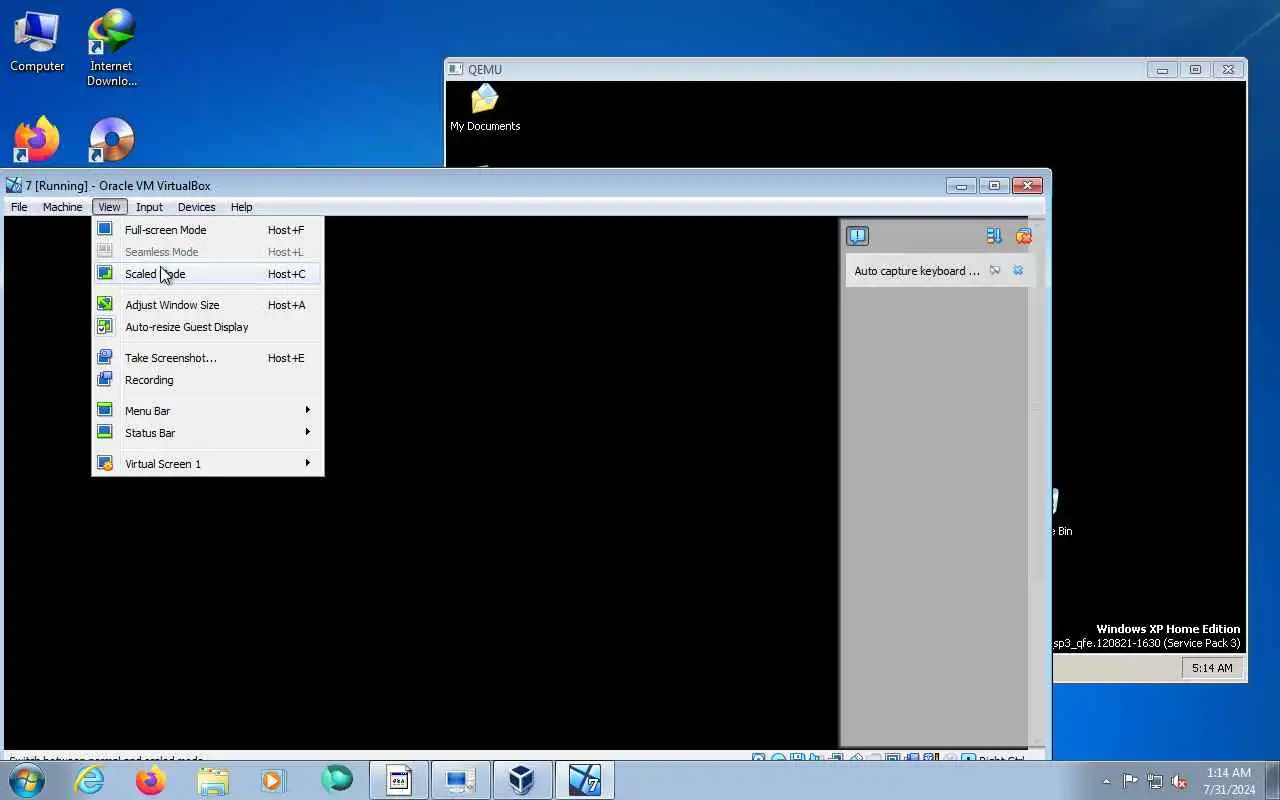
Task: Switch to VirtualBox Manager taskbar button
Action: (522, 780)
